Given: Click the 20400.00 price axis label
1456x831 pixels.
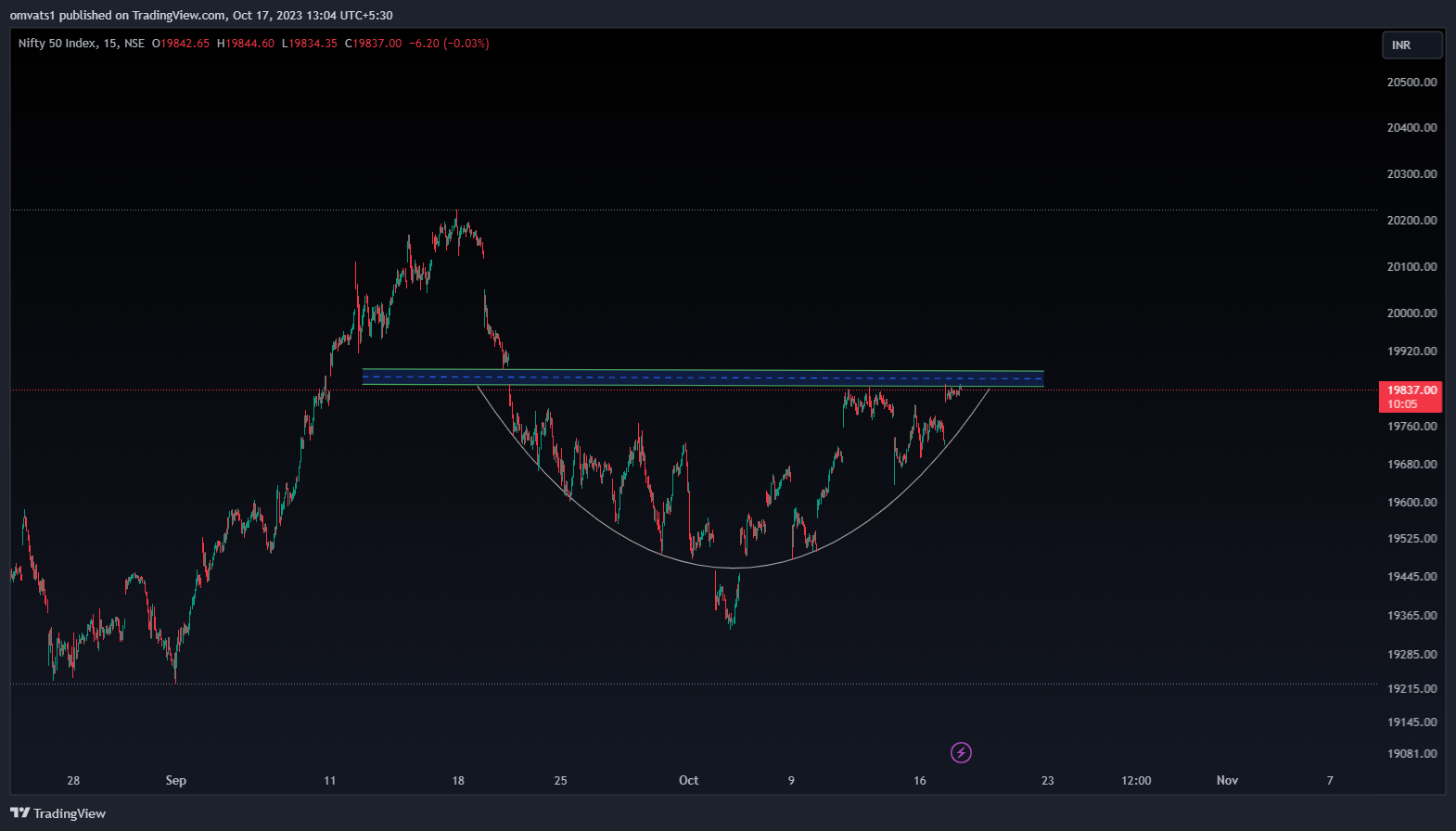Looking at the screenshot, I should pyautogui.click(x=1411, y=127).
